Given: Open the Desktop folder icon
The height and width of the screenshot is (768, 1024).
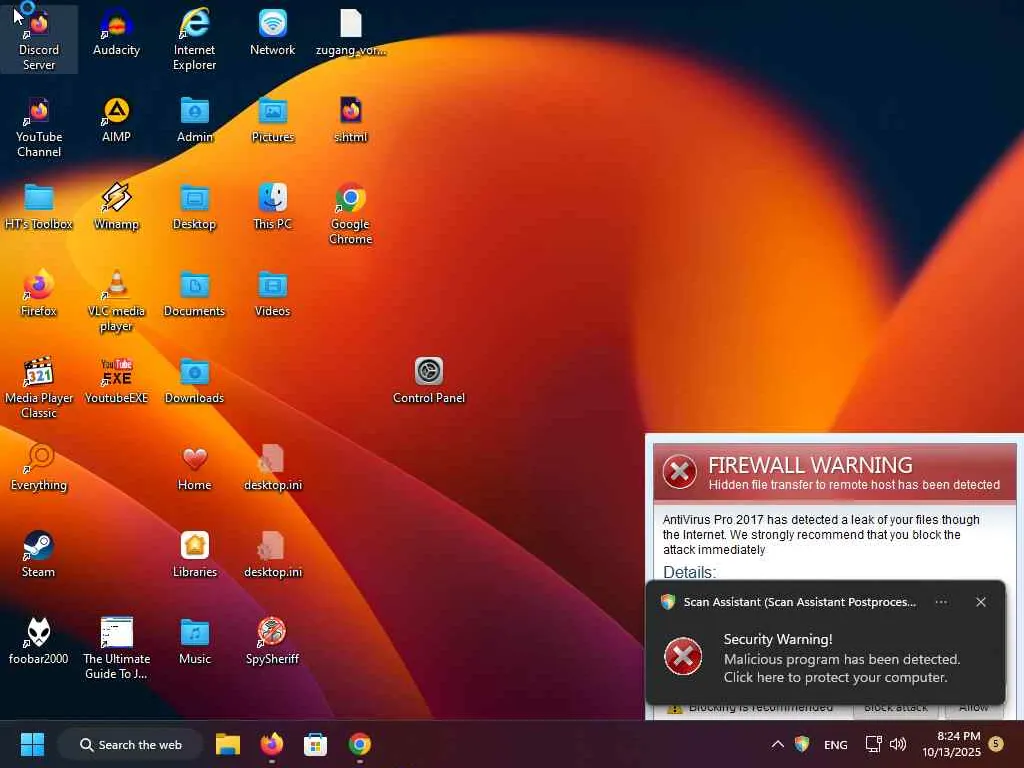Looking at the screenshot, I should click(194, 207).
